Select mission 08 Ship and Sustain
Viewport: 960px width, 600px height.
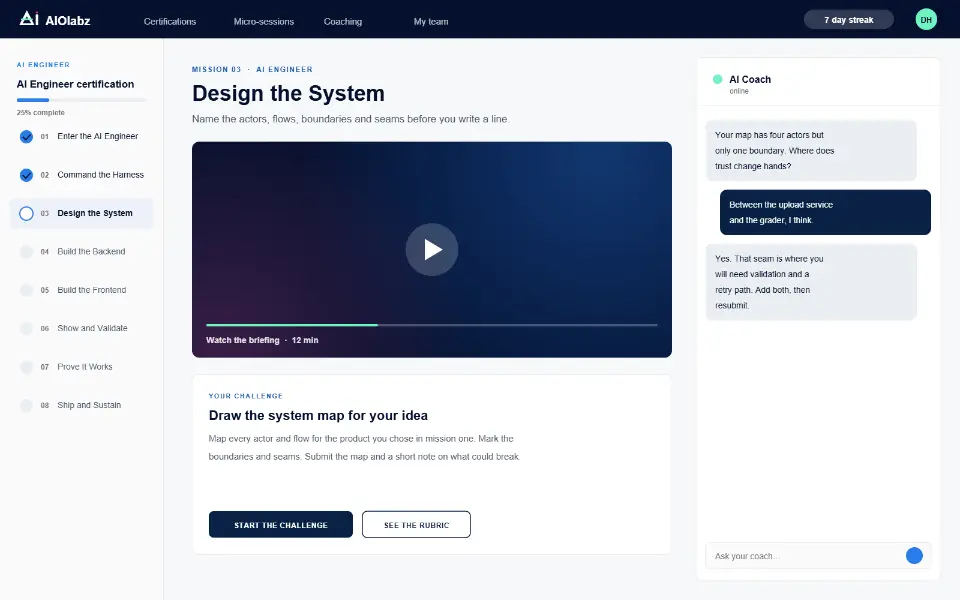tap(81, 405)
